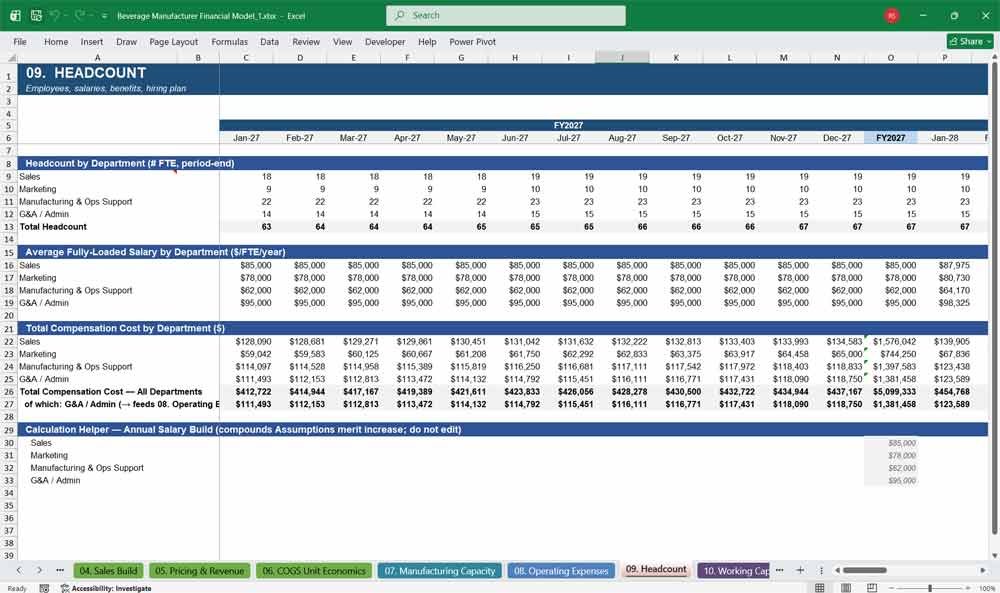Switch to the 05. Pricing & Revenue sheet

tap(199, 571)
